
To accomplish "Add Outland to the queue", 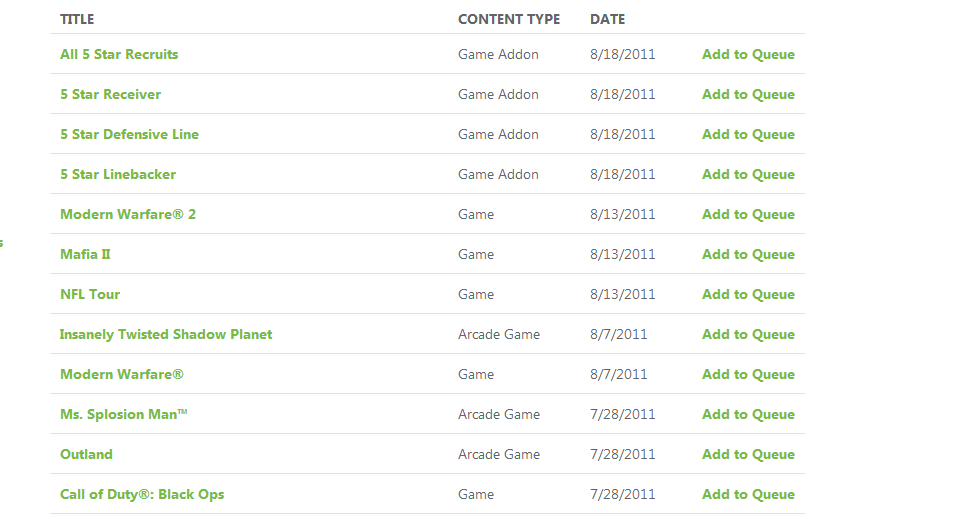I will tap(748, 454).
